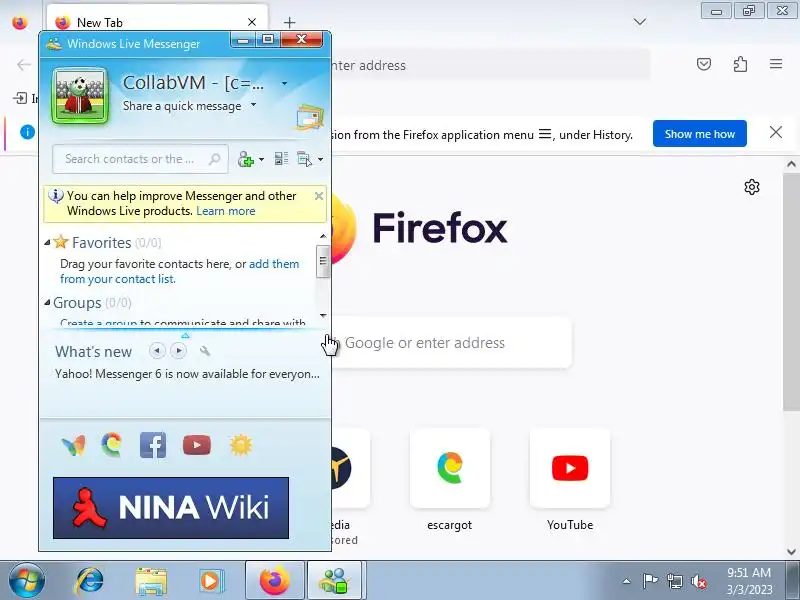Open the Facebook tab icon in Messenger
Viewport: 800px width, 600px height.
click(153, 445)
